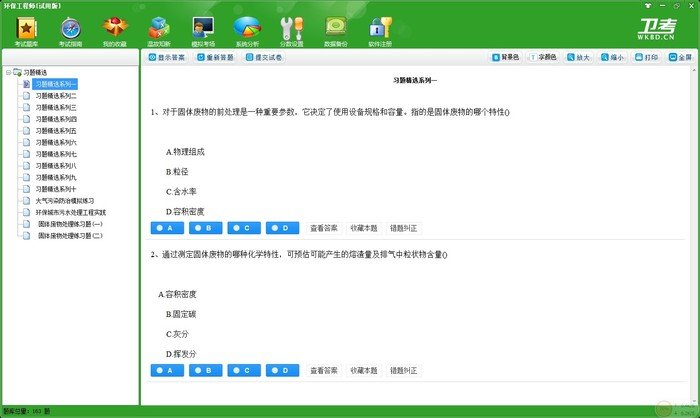Viewport: 700px width, 418px height.
Task: Open 固体废物处理练习题(一) in the tree
Action: tap(70, 224)
